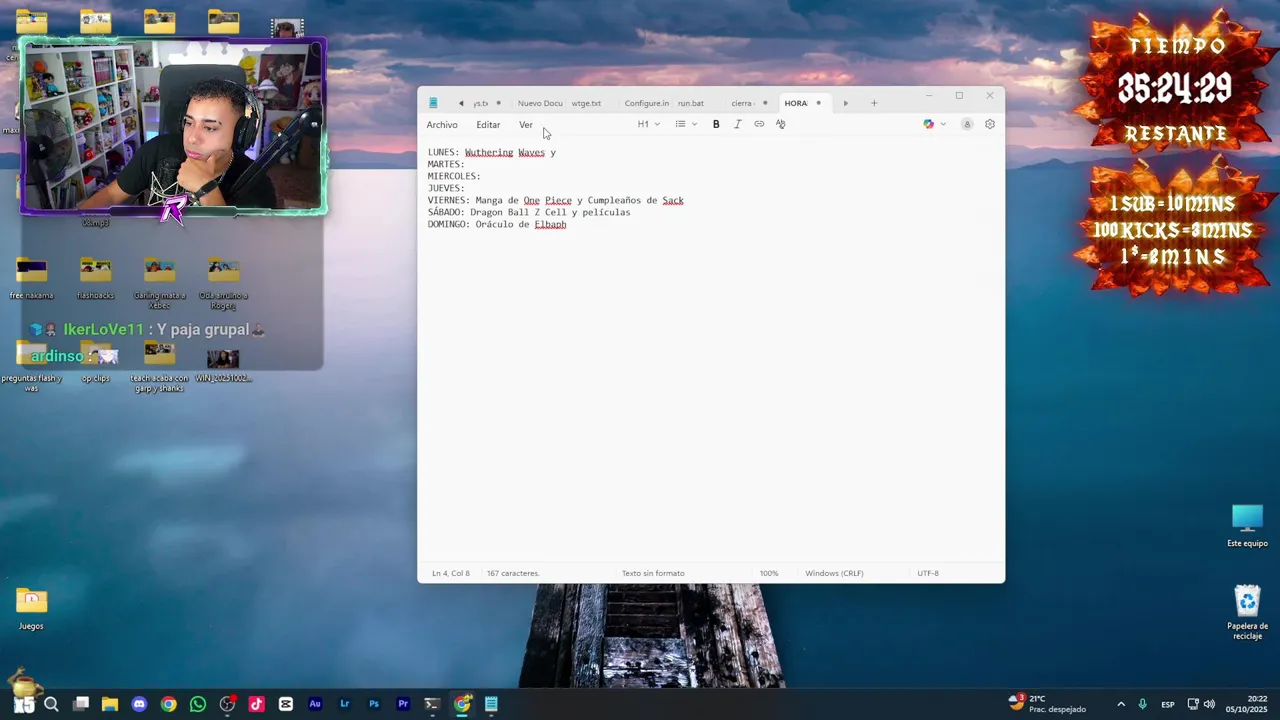Click the Copilot icon in Notepad
Viewport: 1280px width, 720px height.
[x=929, y=124]
